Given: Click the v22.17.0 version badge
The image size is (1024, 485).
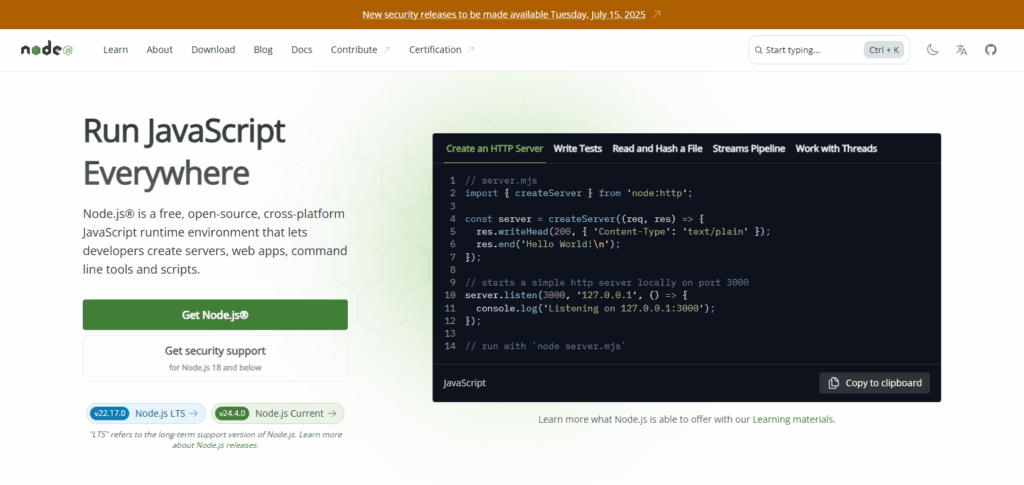Looking at the screenshot, I should tap(110, 413).
